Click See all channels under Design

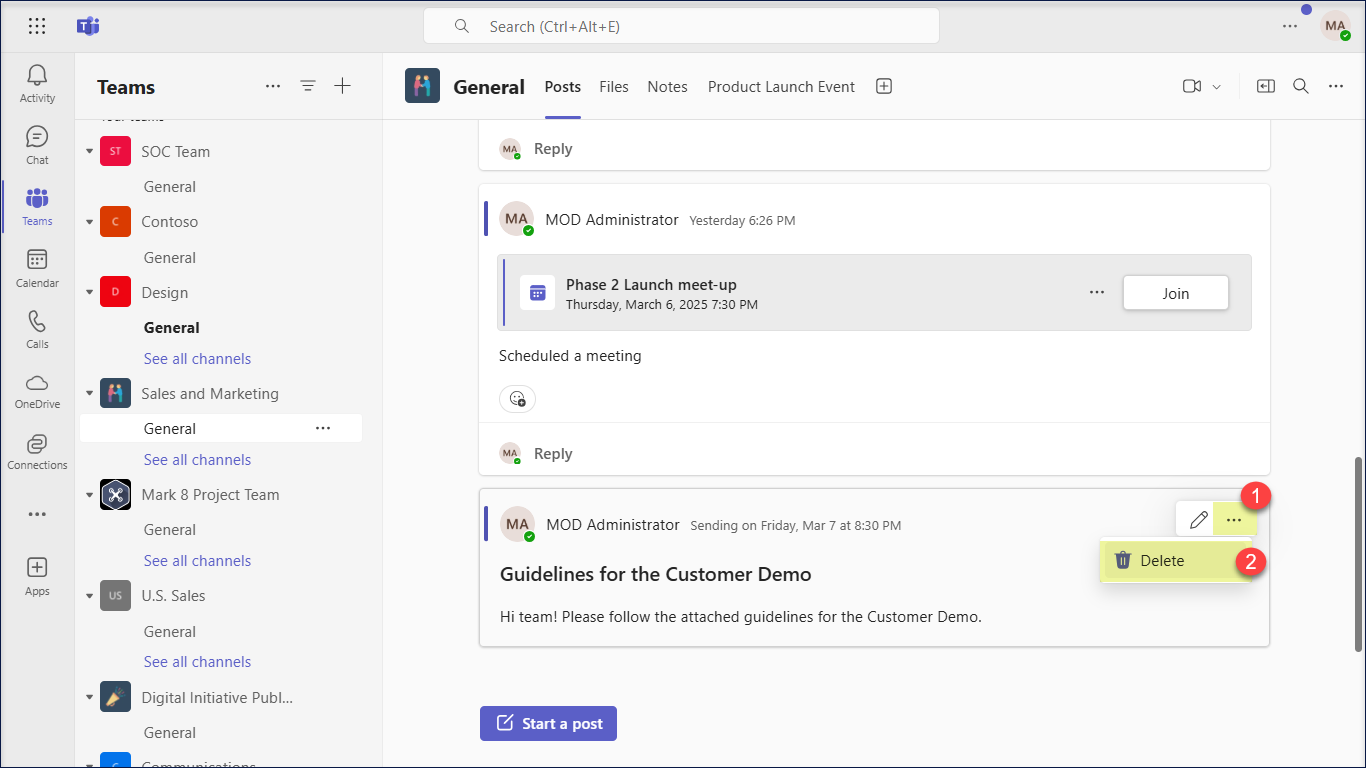coord(197,359)
